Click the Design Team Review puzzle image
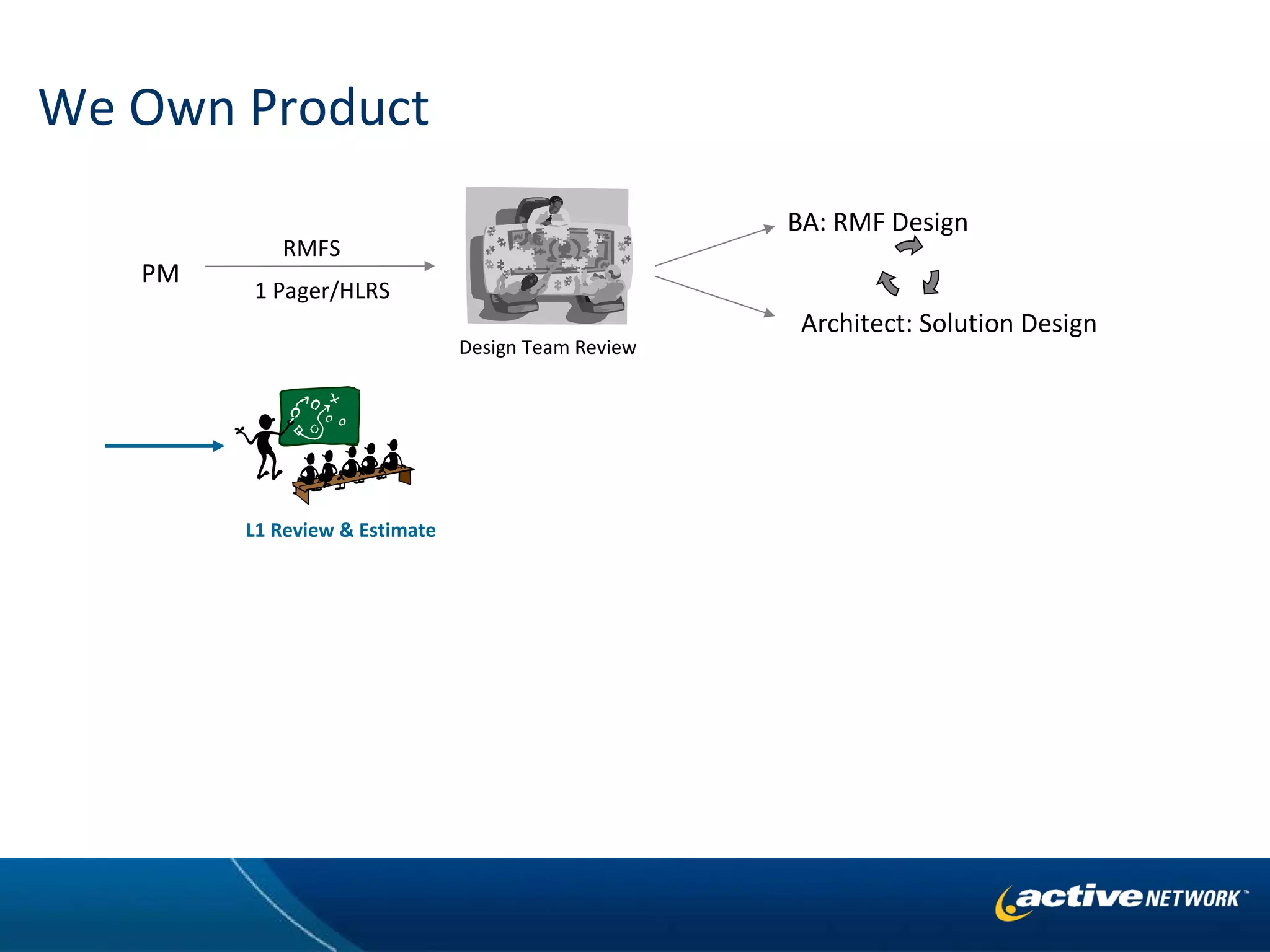 [x=548, y=255]
